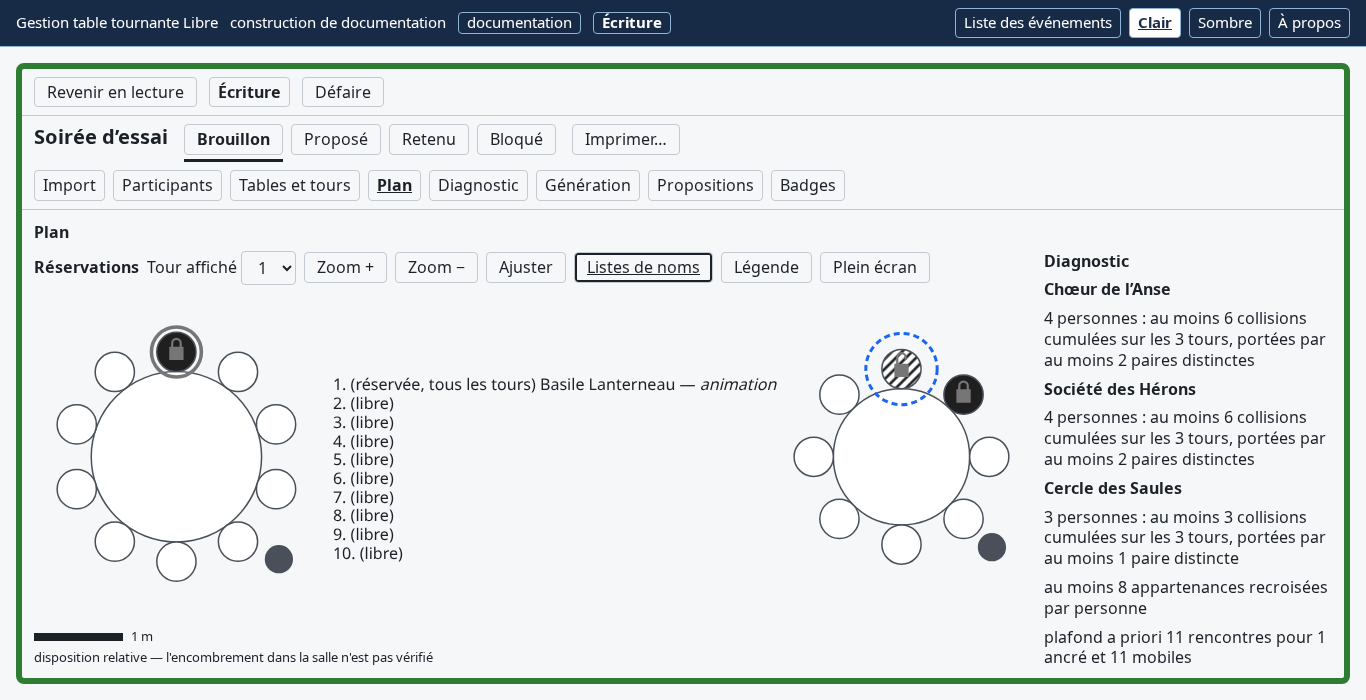Open the Diagnostic tab
This screenshot has width=1366, height=700.
click(x=478, y=186)
